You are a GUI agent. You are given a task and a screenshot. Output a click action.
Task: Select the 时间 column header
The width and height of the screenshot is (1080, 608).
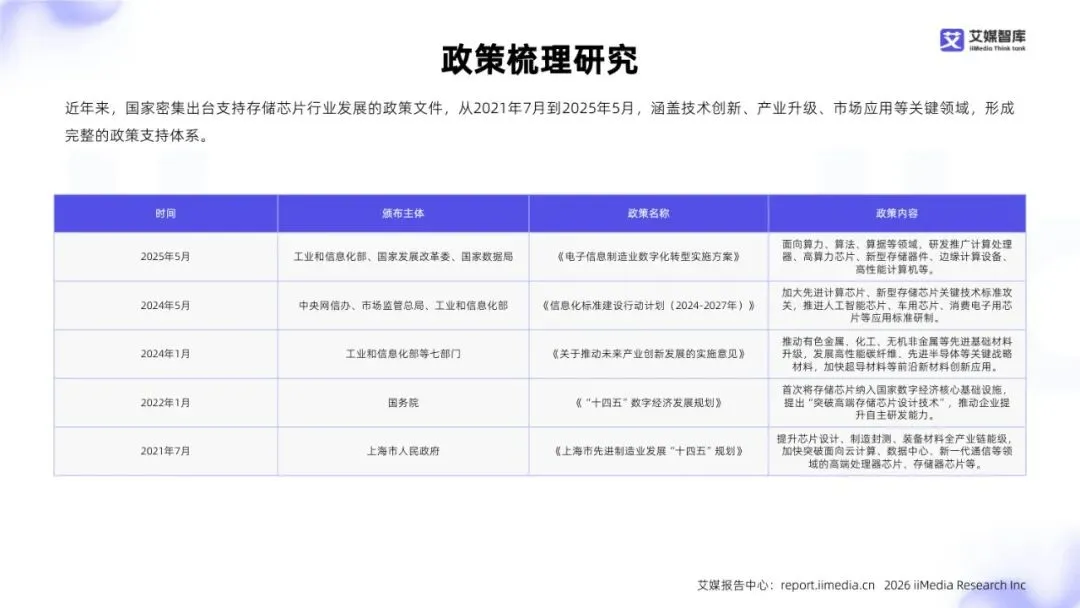click(165, 213)
